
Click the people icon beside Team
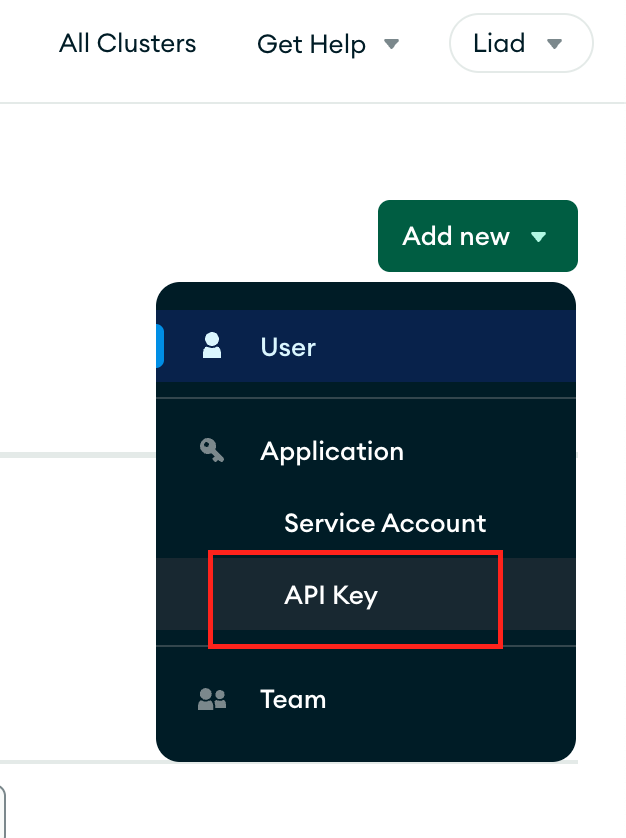pos(212,699)
